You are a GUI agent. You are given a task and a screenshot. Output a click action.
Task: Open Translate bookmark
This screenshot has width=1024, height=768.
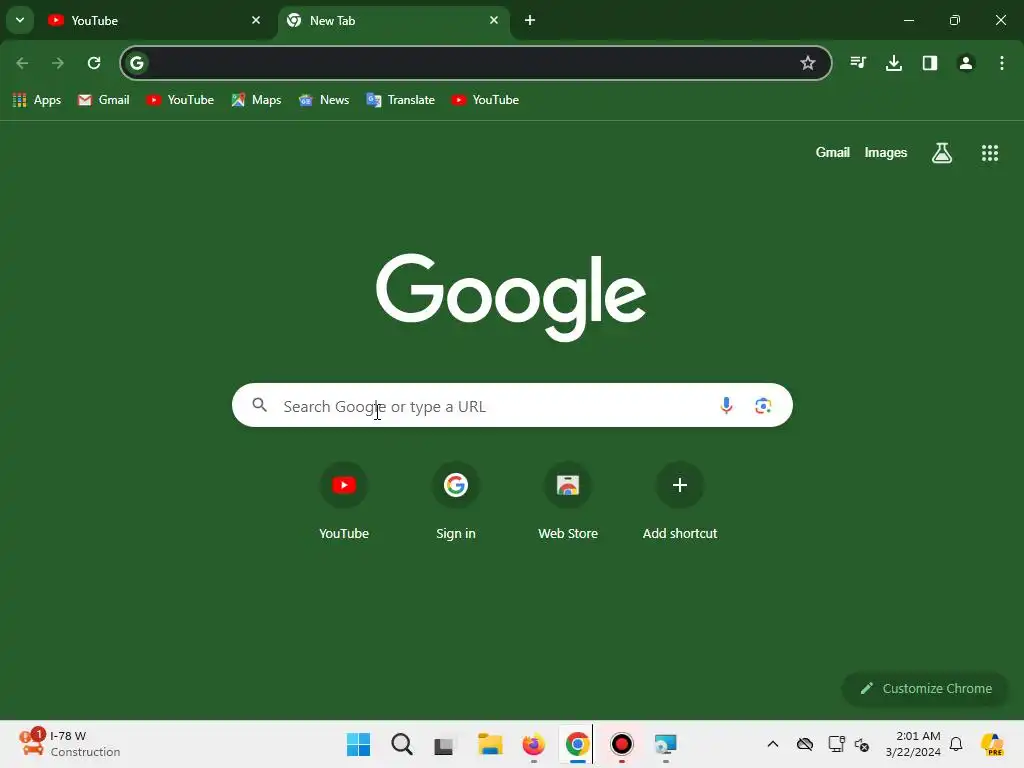[400, 100]
